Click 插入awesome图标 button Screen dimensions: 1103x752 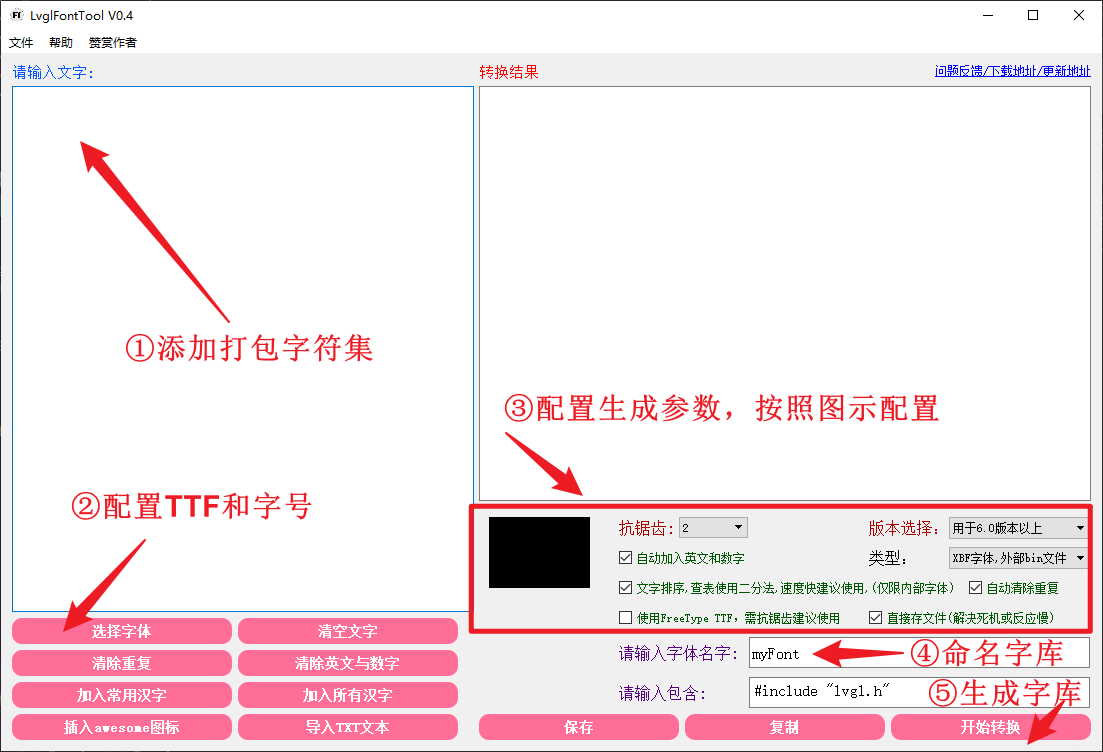pyautogui.click(x=122, y=727)
